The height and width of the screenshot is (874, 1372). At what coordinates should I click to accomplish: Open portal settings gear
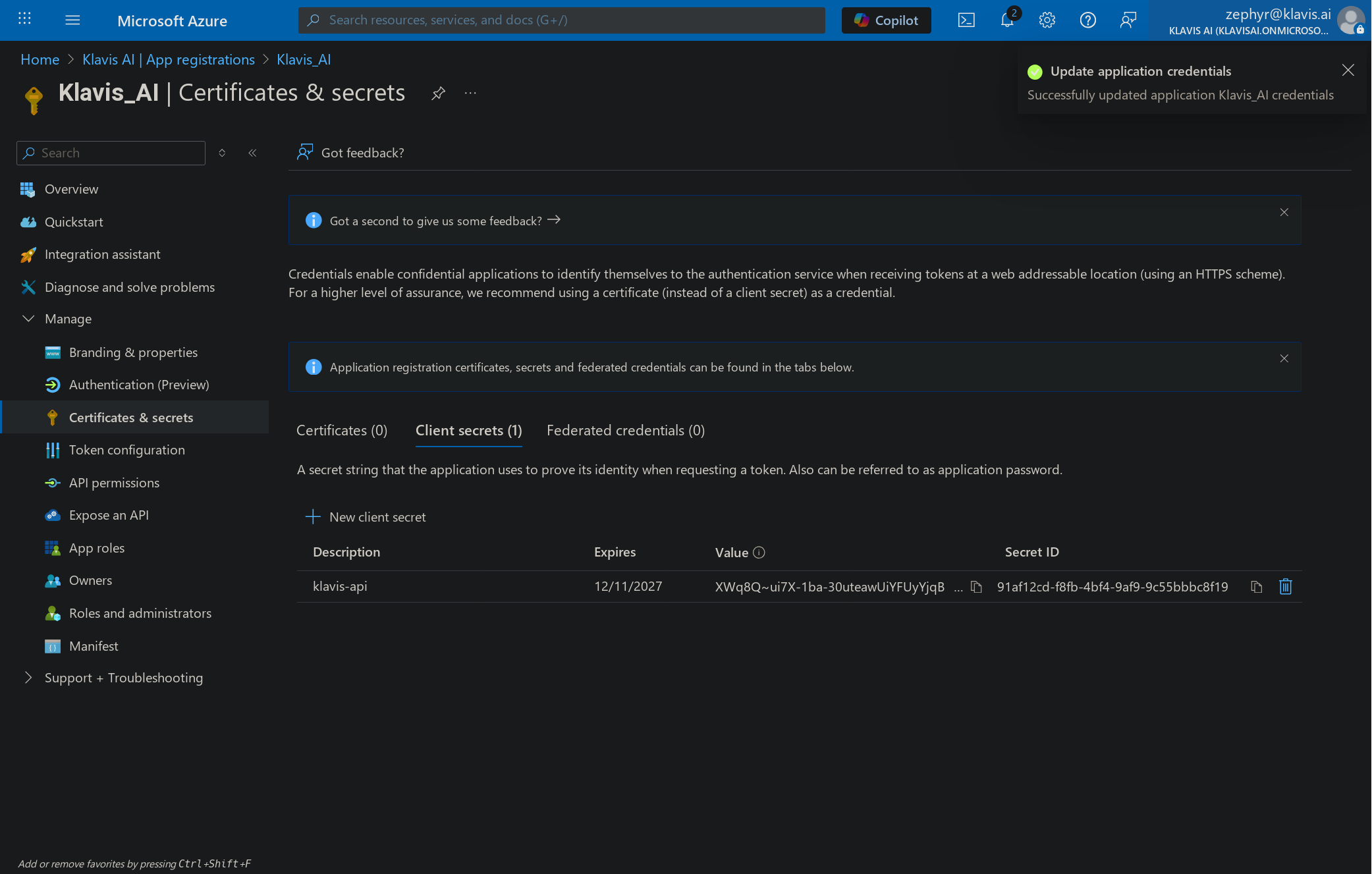tap(1047, 20)
